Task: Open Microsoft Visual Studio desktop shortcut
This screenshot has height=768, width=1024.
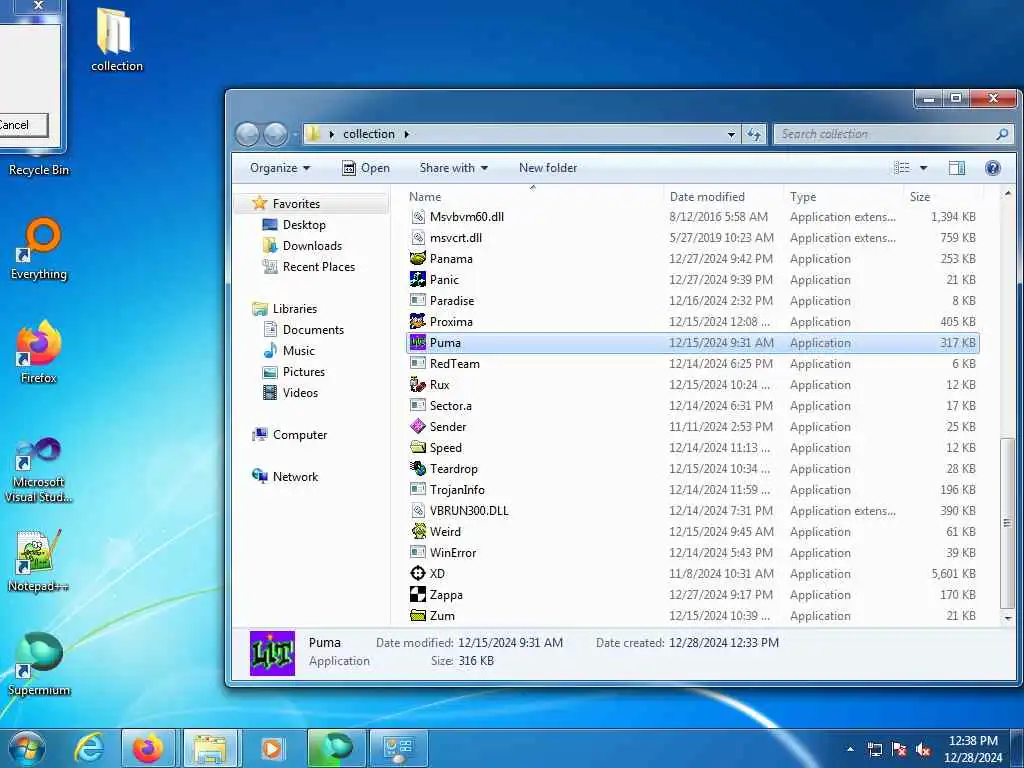Action: [39, 470]
